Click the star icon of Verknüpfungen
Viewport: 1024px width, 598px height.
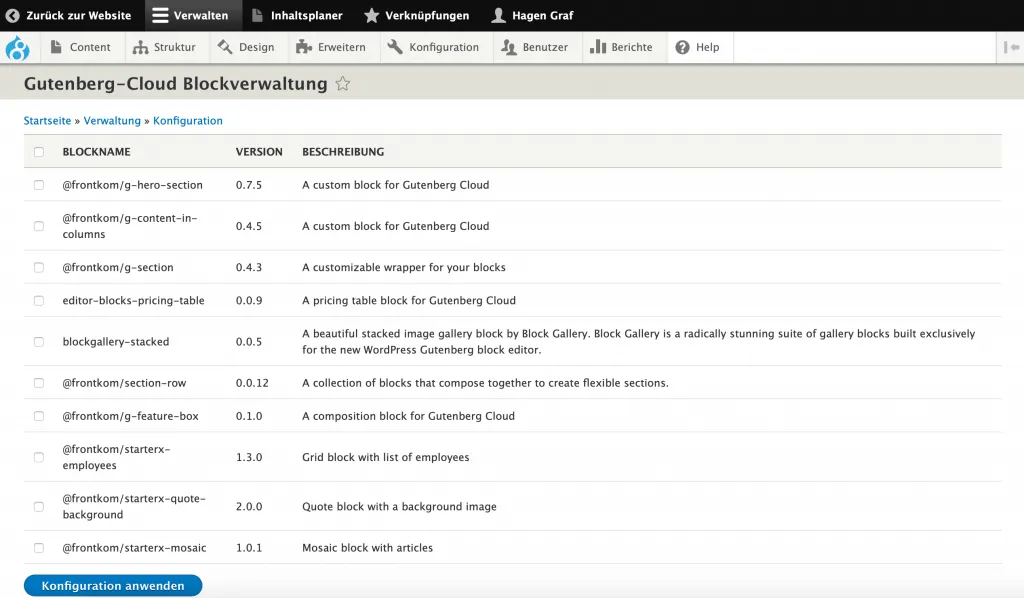[x=372, y=15]
